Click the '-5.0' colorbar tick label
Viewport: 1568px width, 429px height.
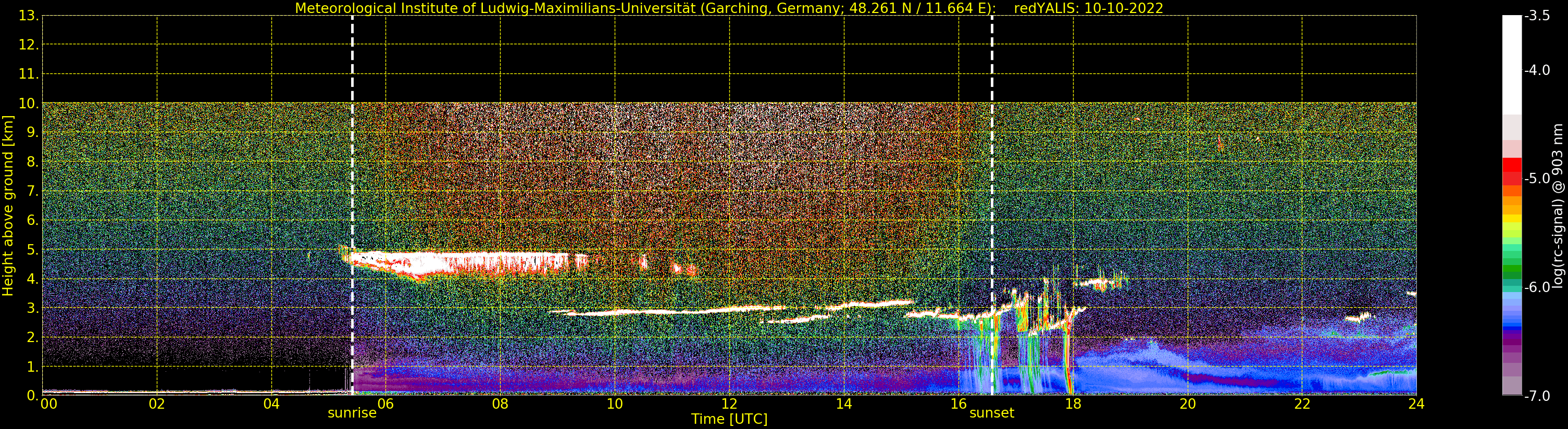1537,178
